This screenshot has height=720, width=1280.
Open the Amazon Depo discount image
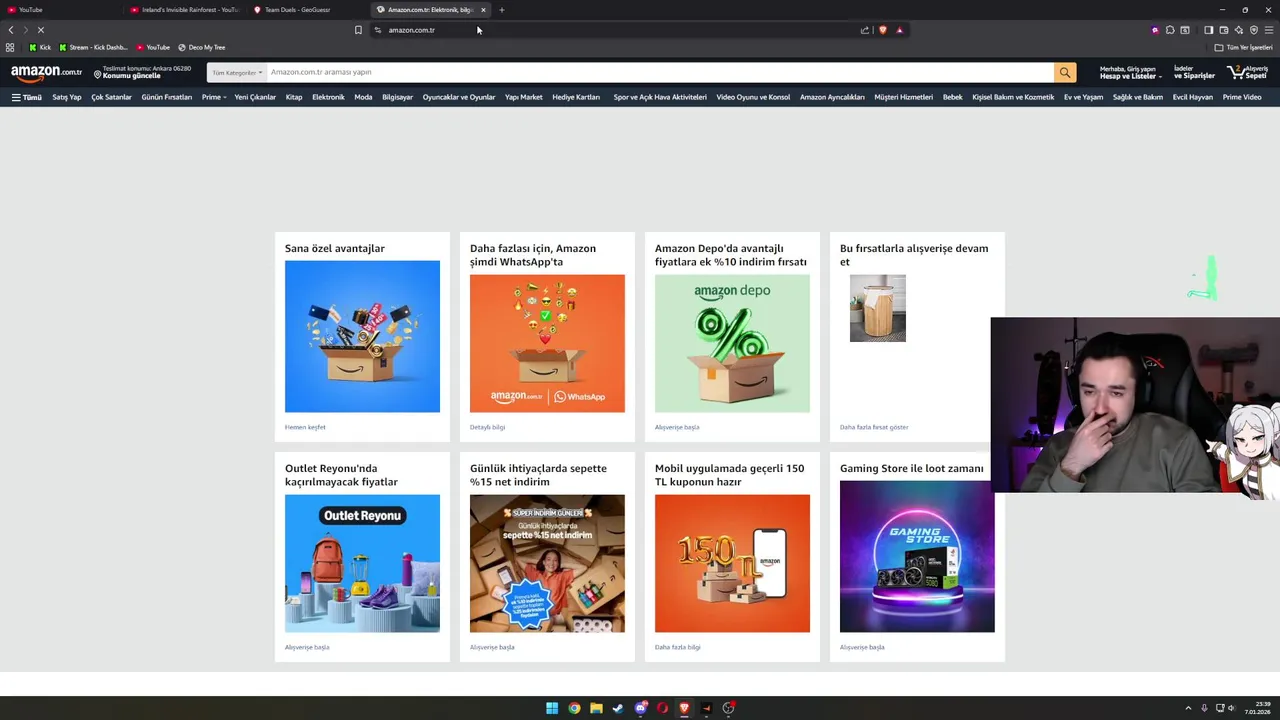click(732, 343)
